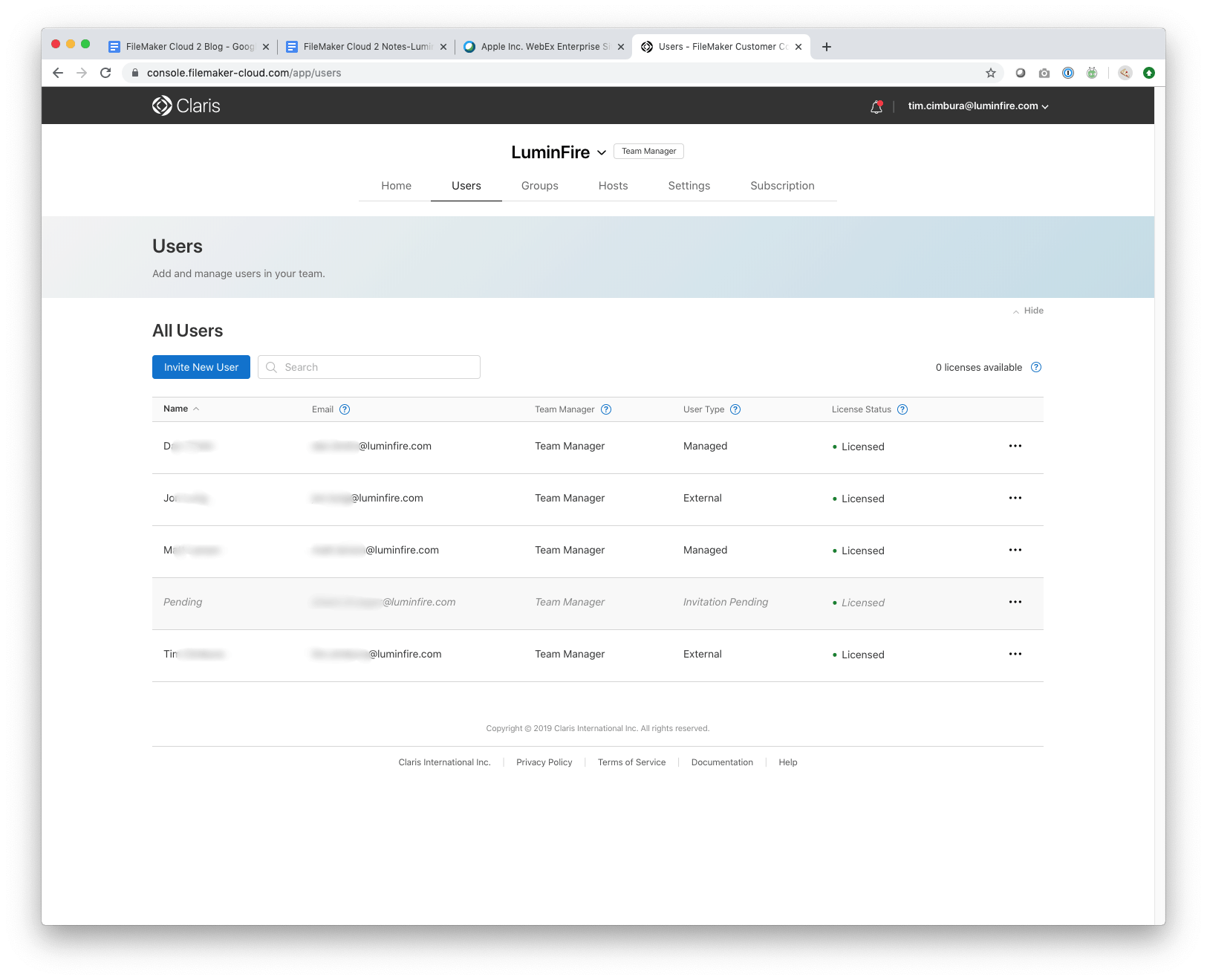The height and width of the screenshot is (980, 1207).
Task: Switch to the Subscription tab
Action: tap(782, 186)
